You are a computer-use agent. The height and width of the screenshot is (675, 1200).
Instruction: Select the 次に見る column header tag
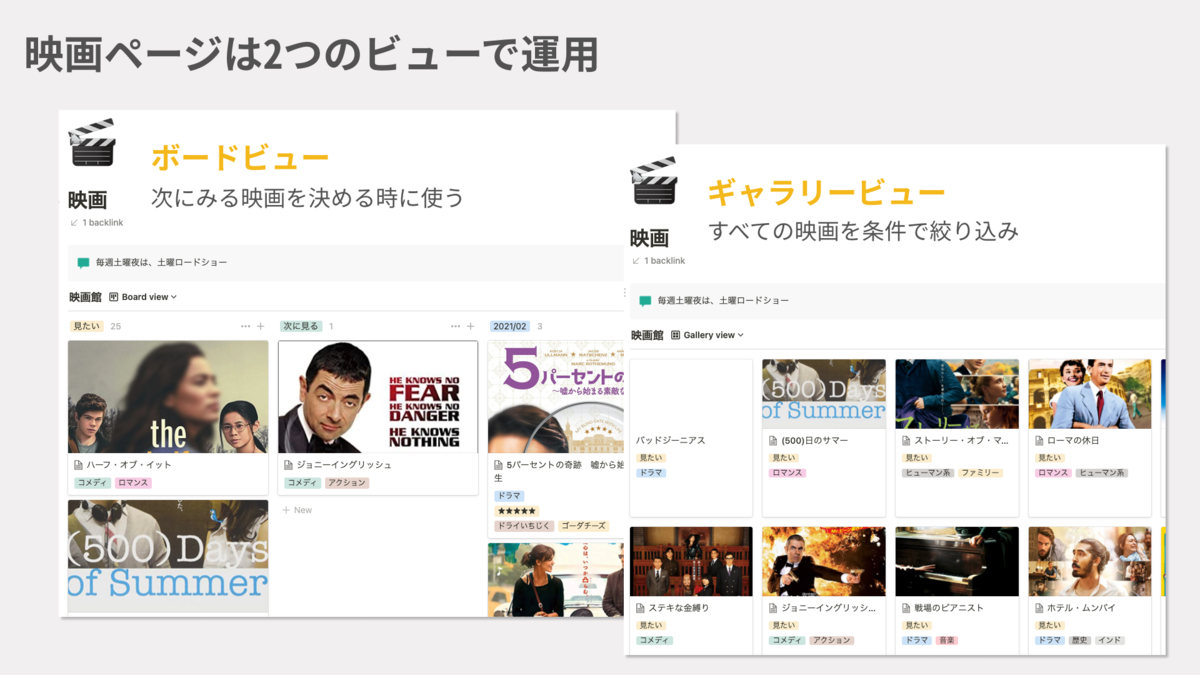300,326
